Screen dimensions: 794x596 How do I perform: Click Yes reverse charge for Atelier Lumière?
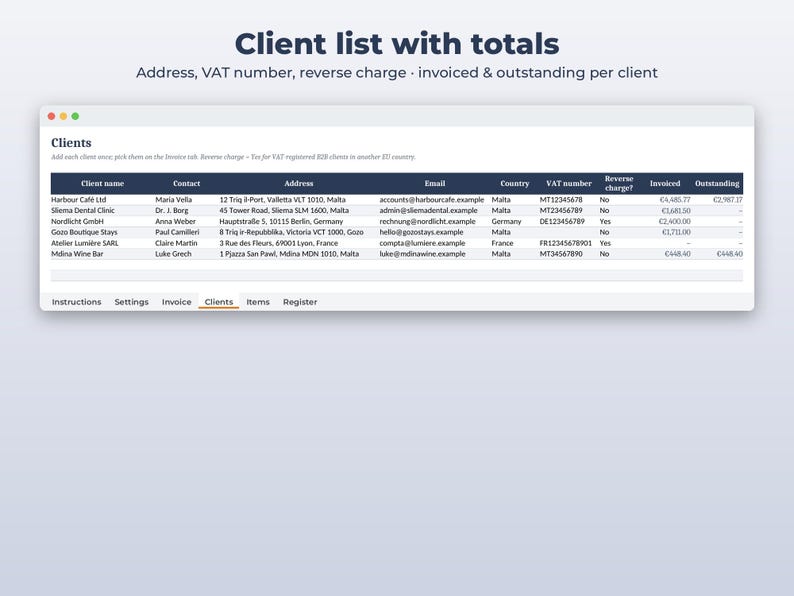click(605, 243)
